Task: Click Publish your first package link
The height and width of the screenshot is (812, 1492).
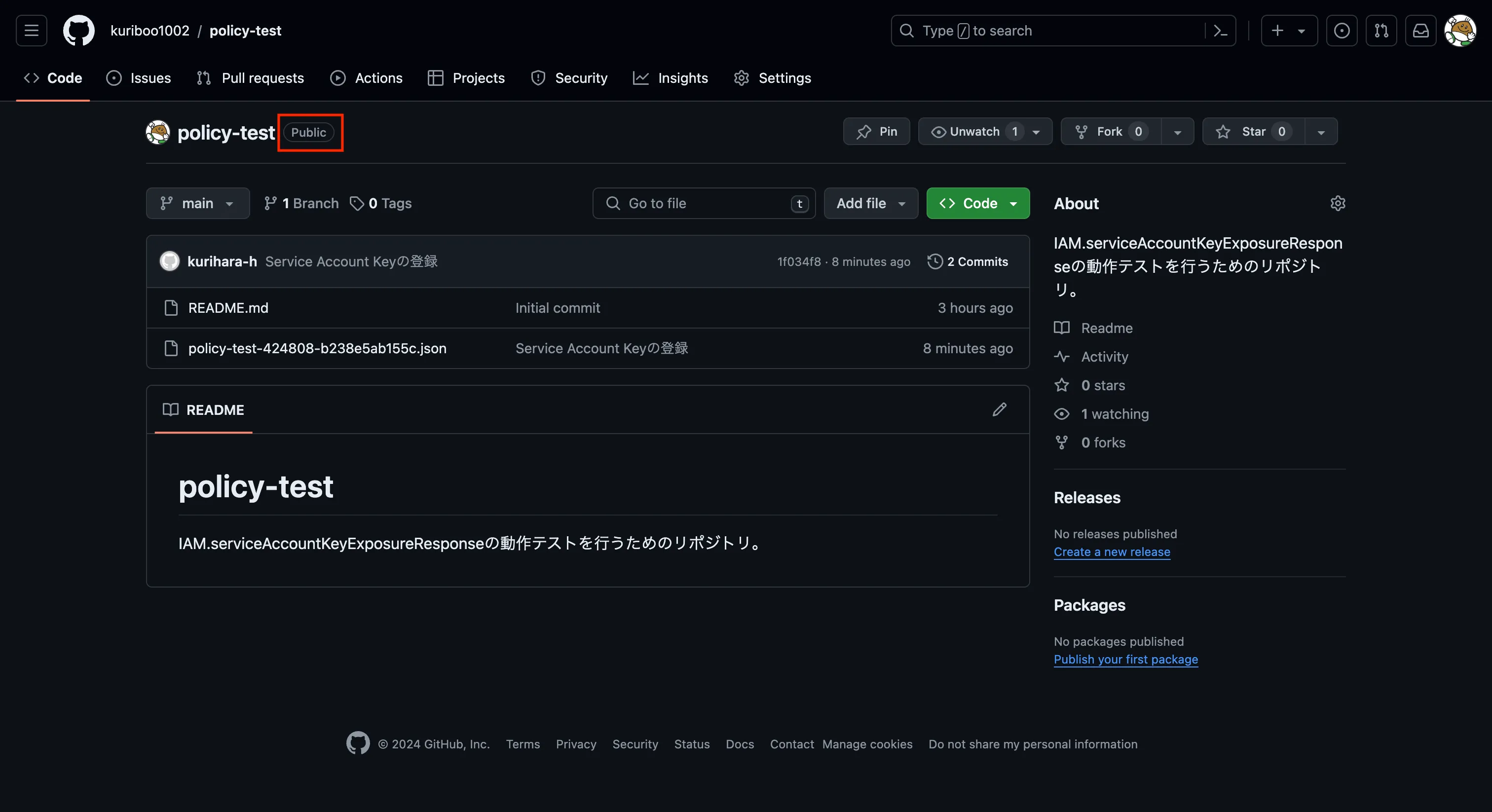Action: point(1125,660)
